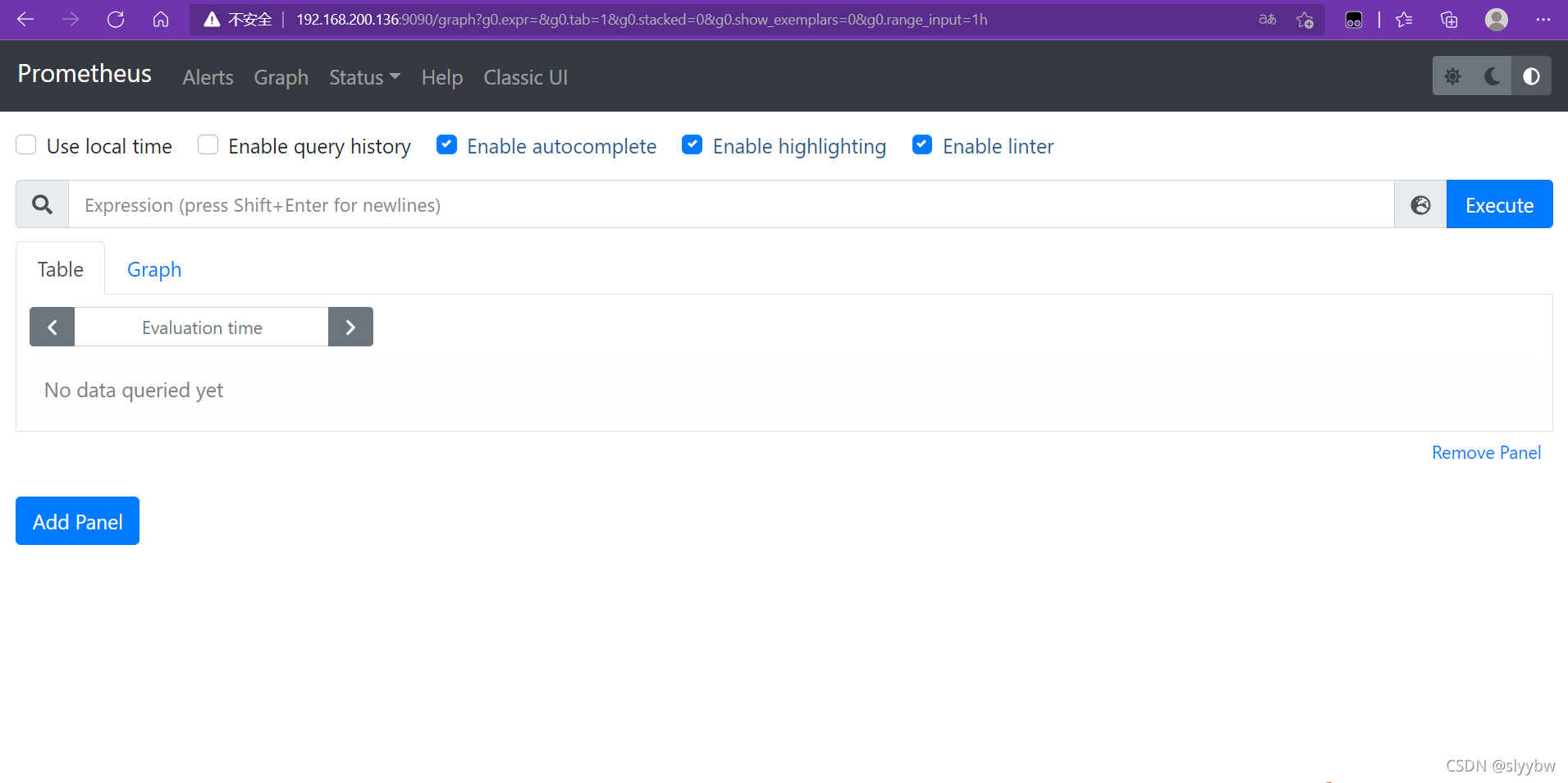
Task: Click the Remove Panel link
Action: tap(1486, 453)
